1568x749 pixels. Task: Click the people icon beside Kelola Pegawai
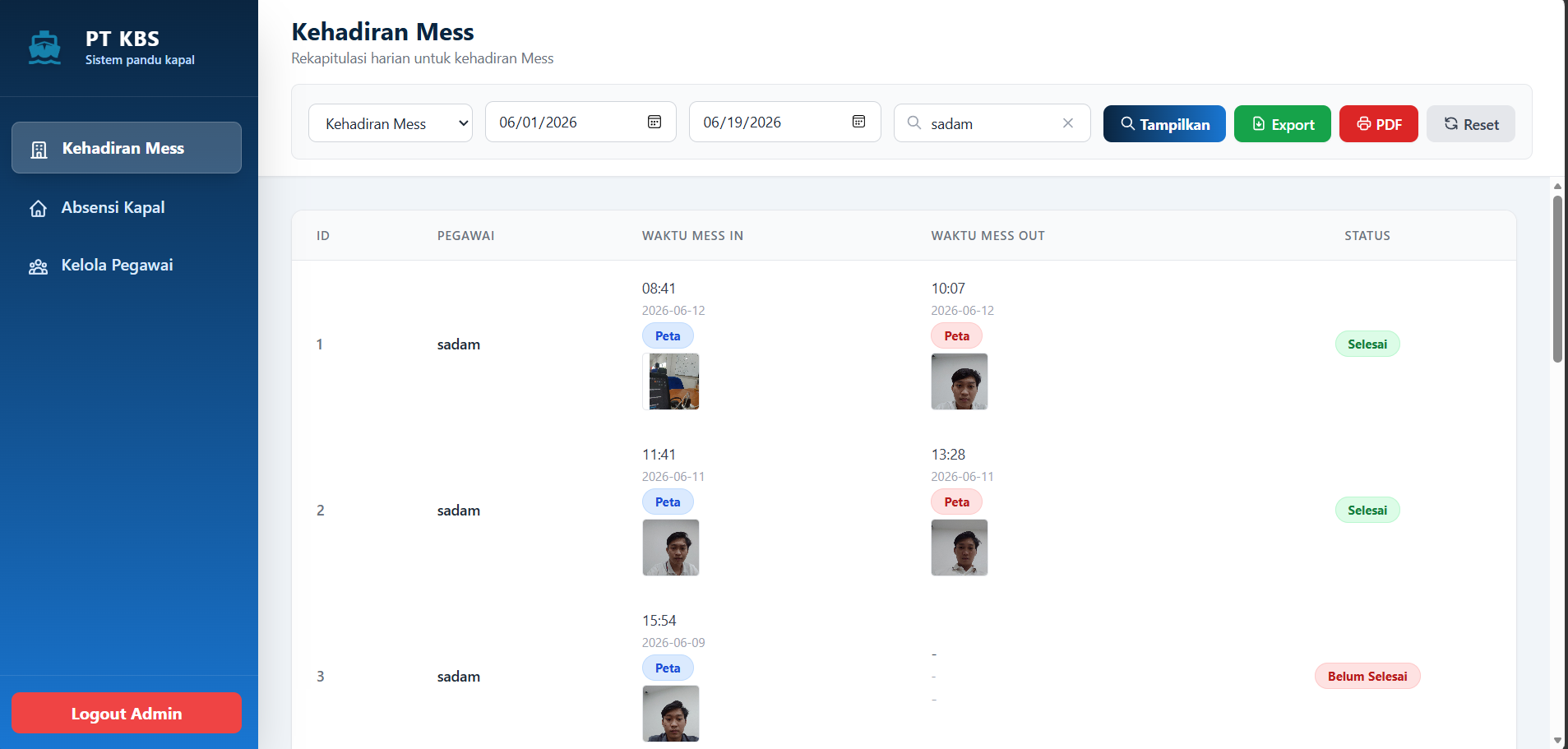click(x=38, y=266)
